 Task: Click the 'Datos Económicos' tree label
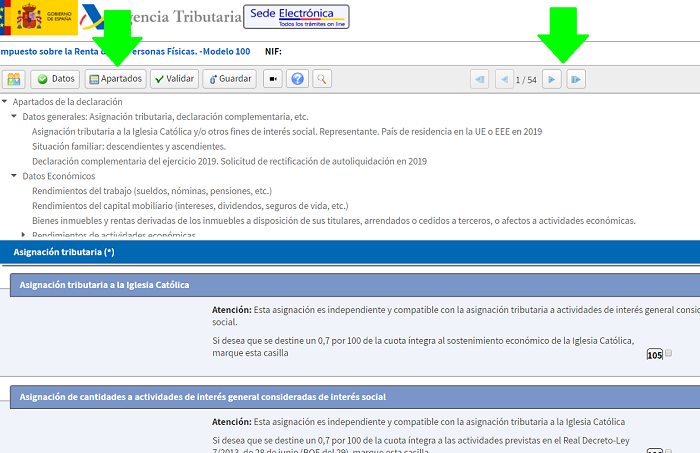tap(59, 176)
